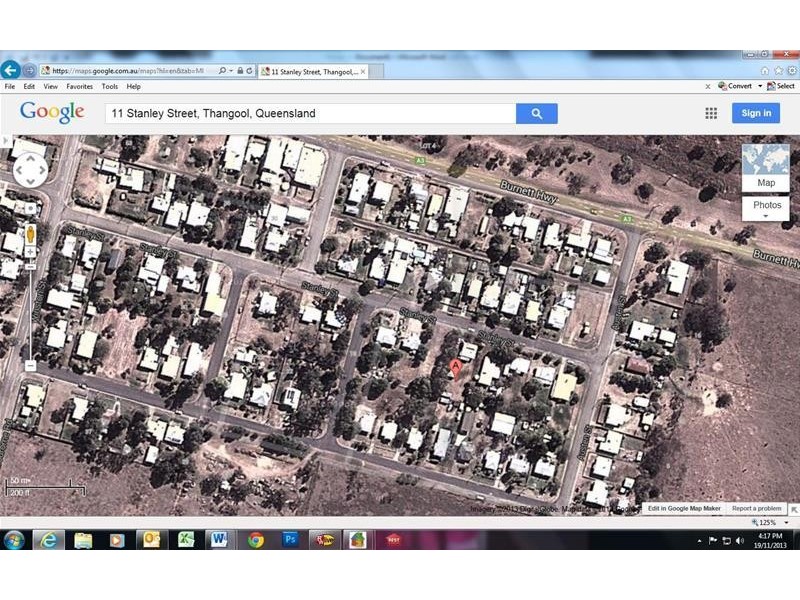This screenshot has width=800, height=600.
Task: Click the address search input field
Action: pyautogui.click(x=300, y=113)
